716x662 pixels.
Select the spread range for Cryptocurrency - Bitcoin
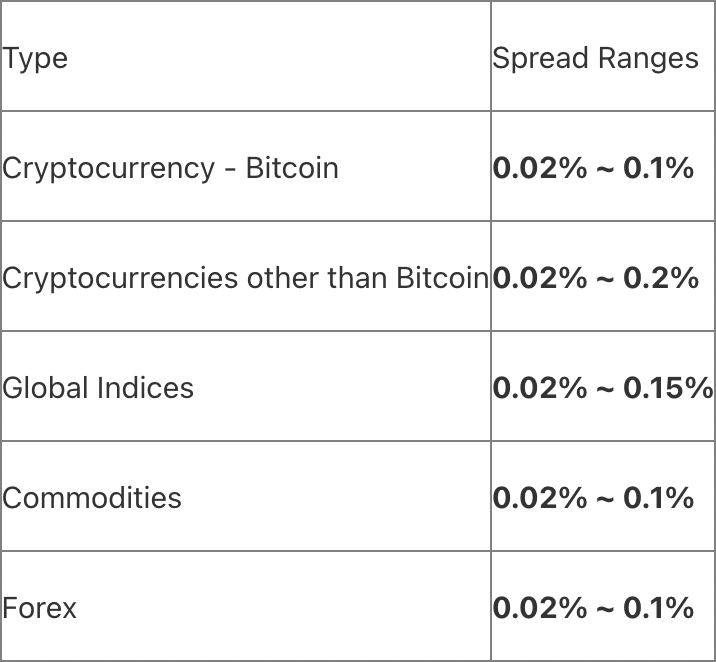[x=593, y=167]
